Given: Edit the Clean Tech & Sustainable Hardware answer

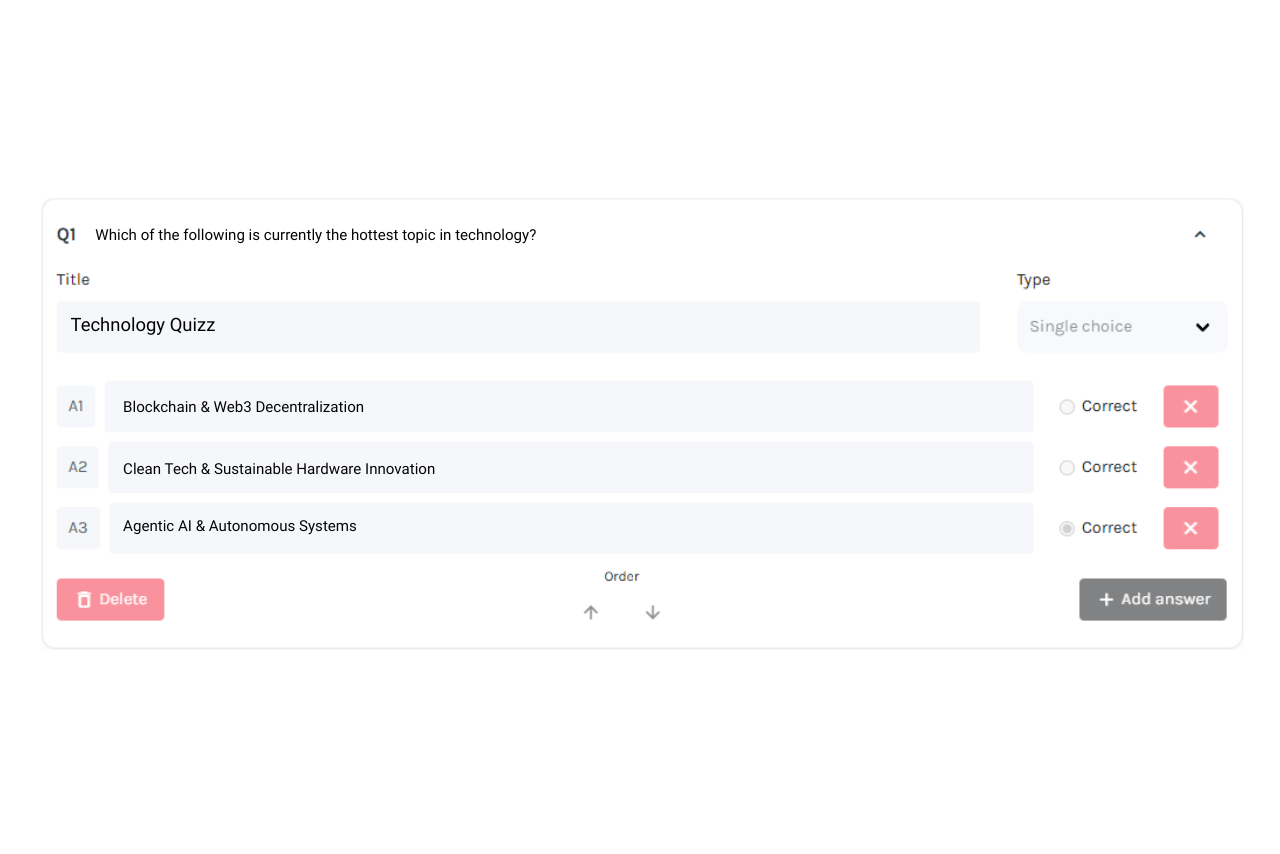Looking at the screenshot, I should 570,468.
